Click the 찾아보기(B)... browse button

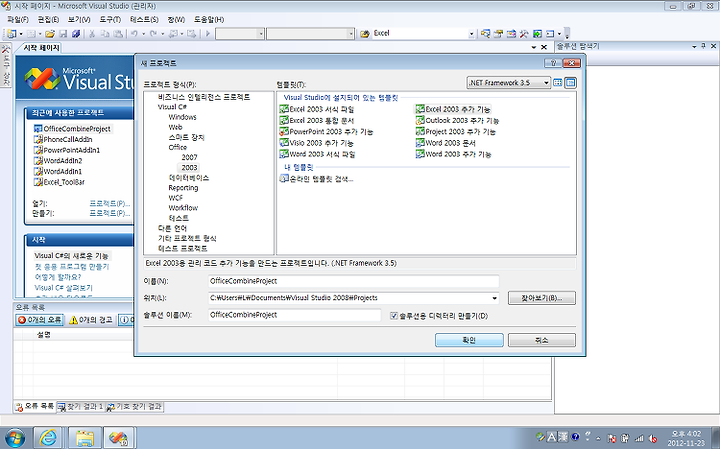pyautogui.click(x=541, y=298)
